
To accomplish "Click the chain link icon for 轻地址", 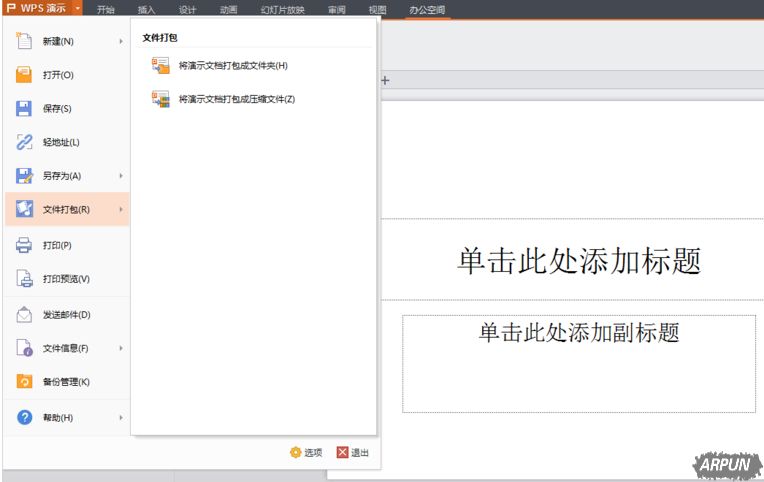I will click(24, 142).
